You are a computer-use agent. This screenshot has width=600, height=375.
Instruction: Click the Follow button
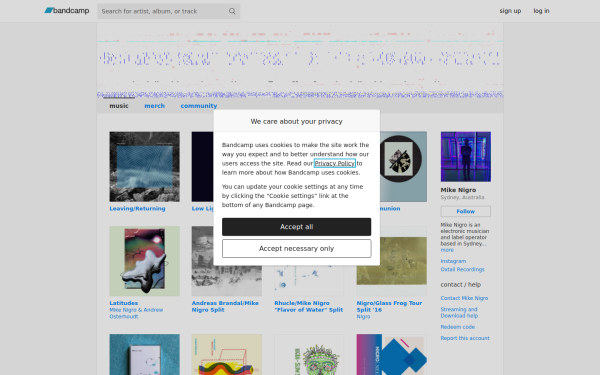466,211
